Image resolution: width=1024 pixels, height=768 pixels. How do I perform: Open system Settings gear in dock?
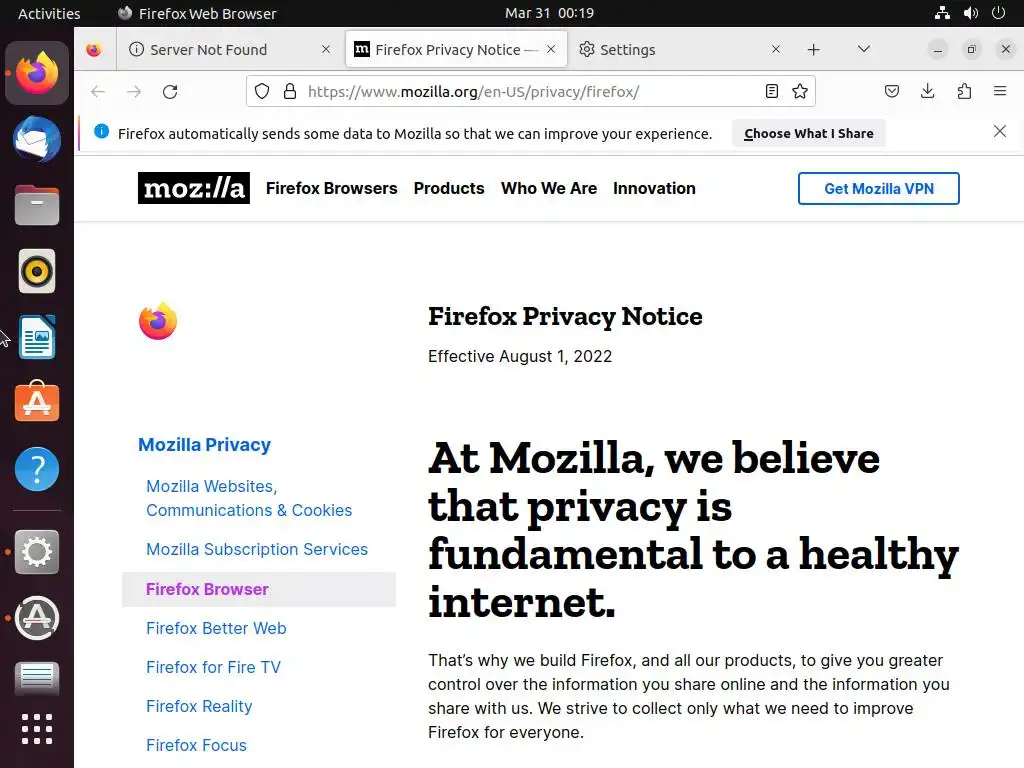click(x=37, y=552)
